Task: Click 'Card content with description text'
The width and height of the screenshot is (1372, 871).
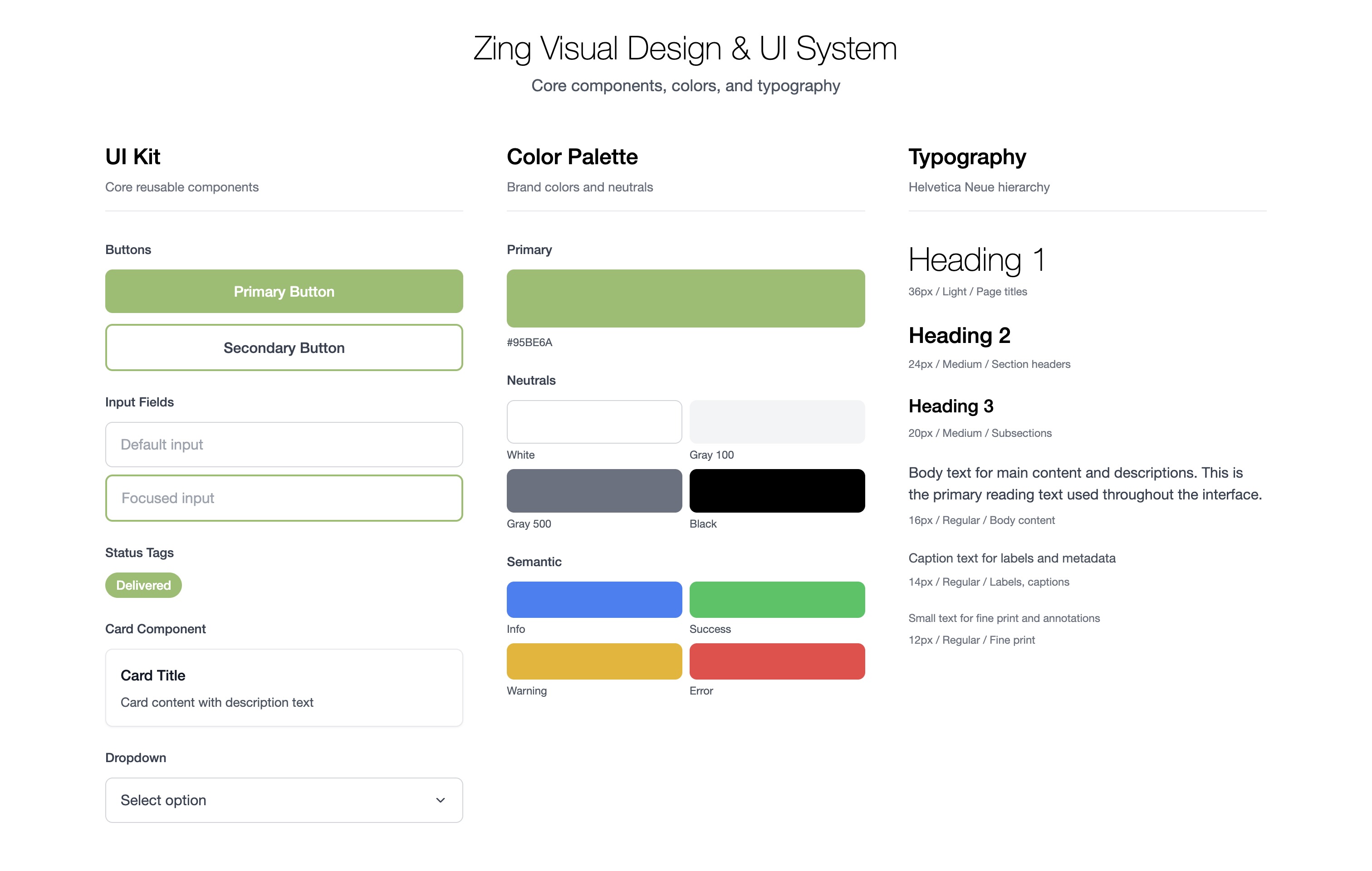Action: pos(217,702)
